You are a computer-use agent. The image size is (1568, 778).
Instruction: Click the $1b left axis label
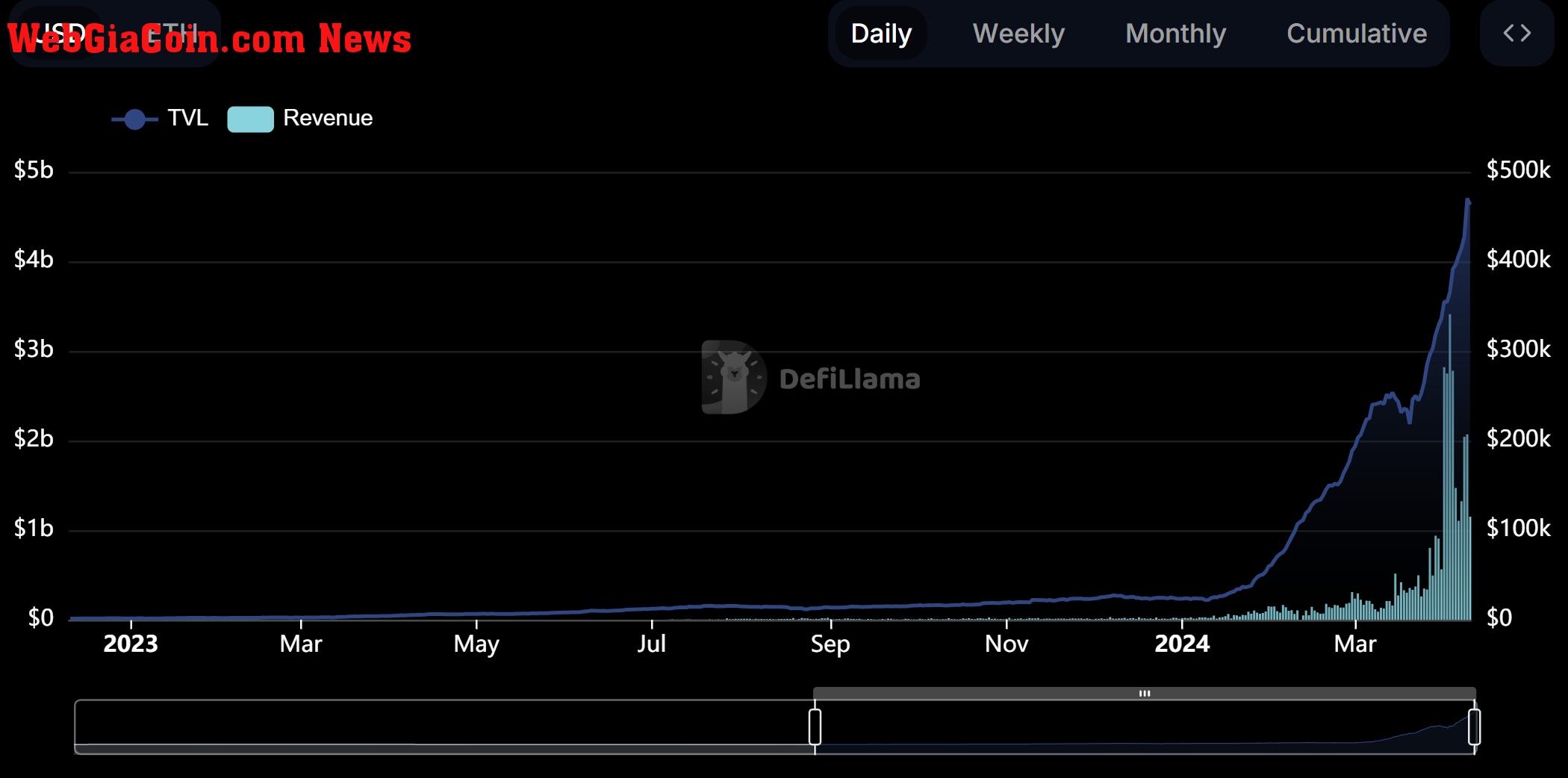34,529
